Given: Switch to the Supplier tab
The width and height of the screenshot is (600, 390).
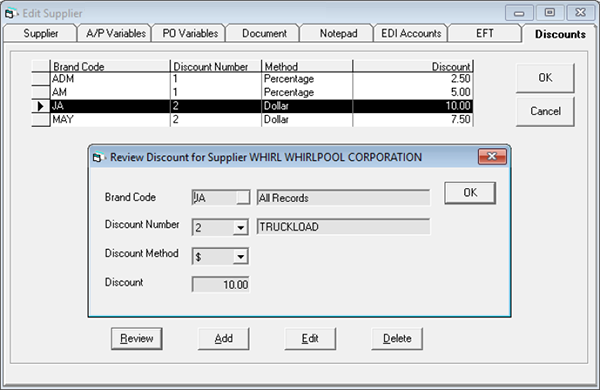Looking at the screenshot, I should pos(41,33).
